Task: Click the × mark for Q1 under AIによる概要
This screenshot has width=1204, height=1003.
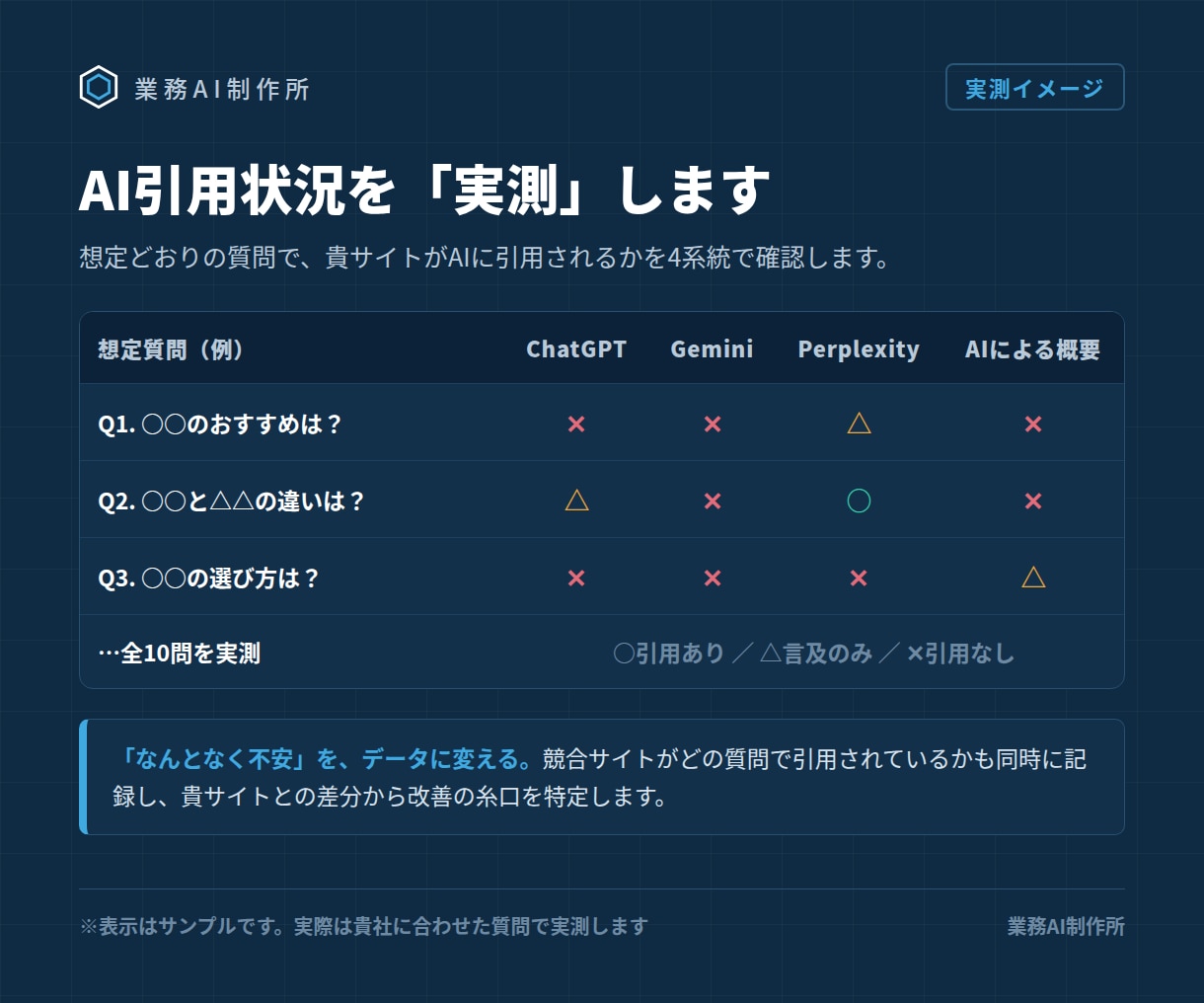Action: (x=1033, y=424)
